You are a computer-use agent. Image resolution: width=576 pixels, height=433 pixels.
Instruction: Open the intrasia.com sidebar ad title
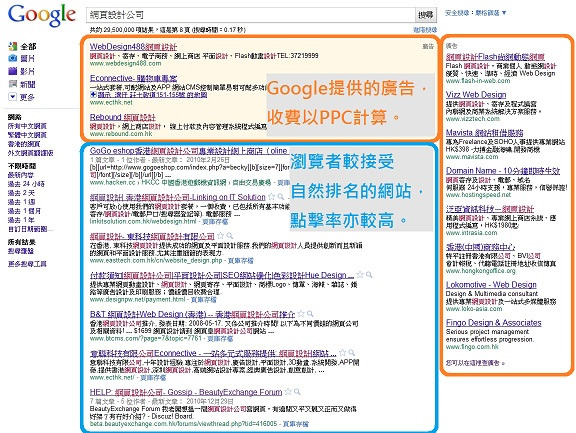point(490,209)
